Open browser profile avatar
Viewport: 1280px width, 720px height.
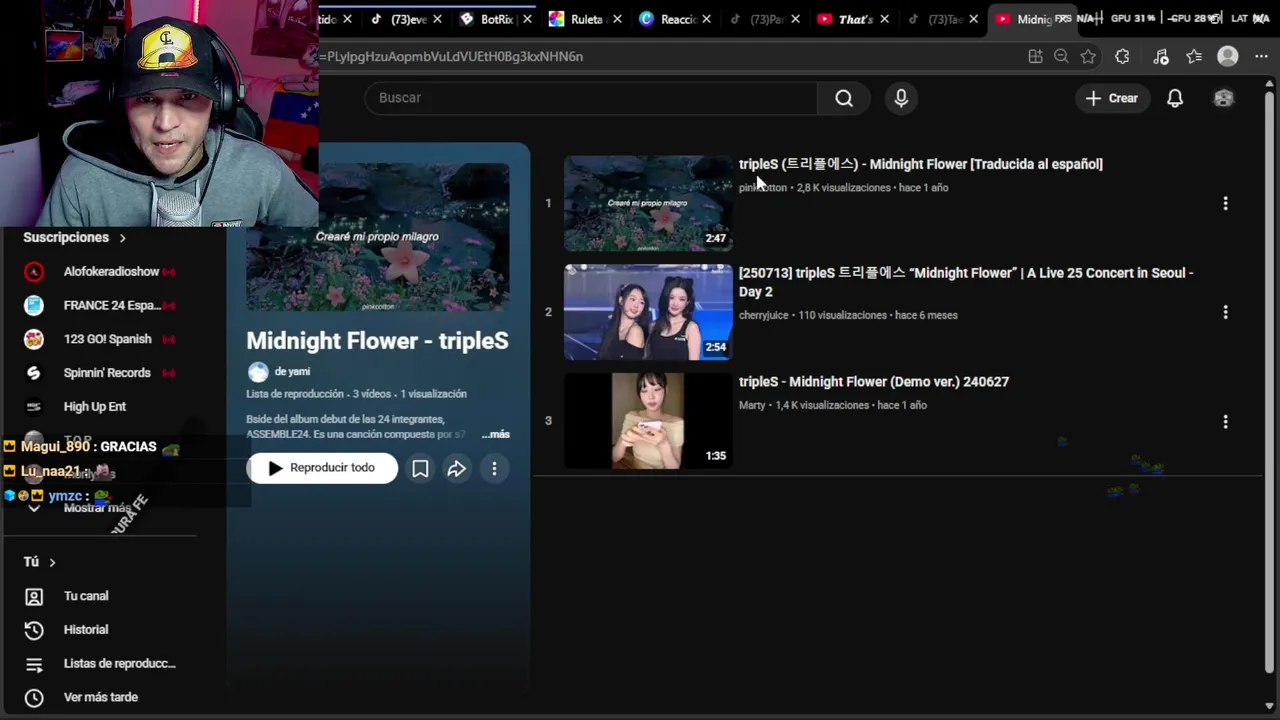[1228, 57]
